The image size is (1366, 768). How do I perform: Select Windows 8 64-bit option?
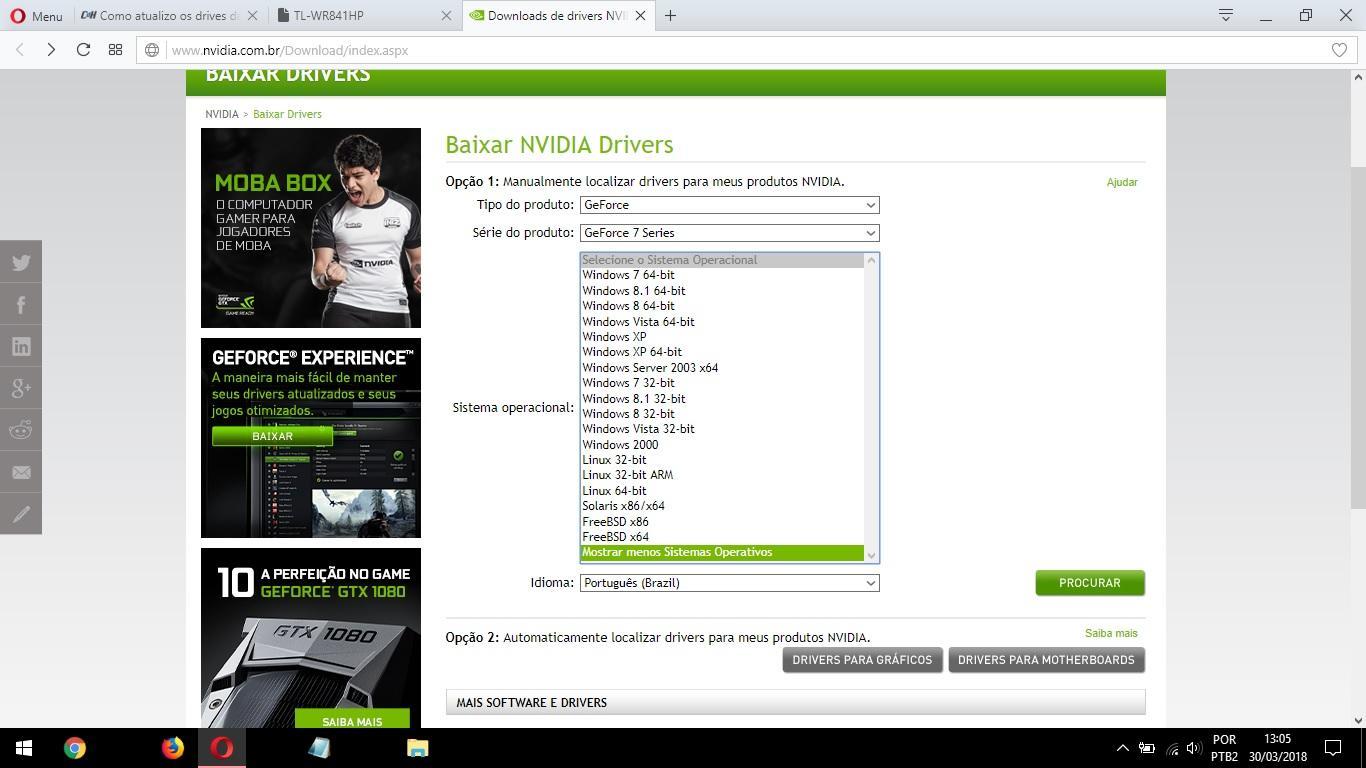722,306
